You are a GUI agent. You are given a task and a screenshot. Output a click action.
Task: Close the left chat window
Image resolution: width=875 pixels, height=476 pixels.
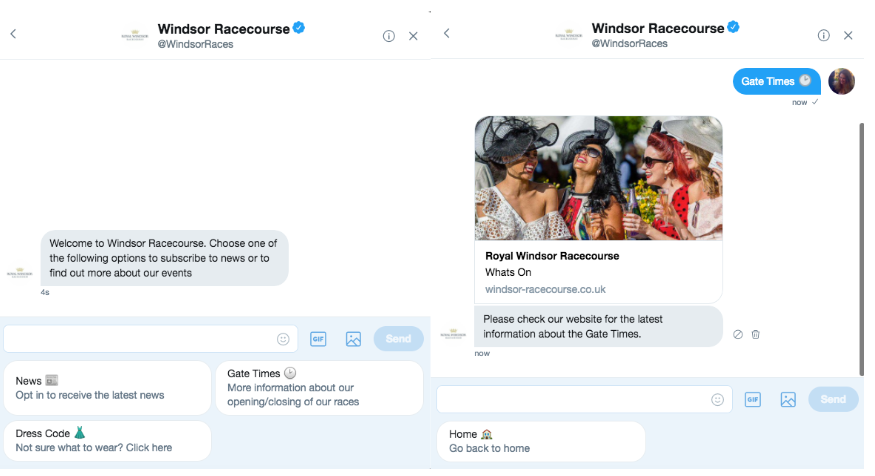pyautogui.click(x=414, y=36)
